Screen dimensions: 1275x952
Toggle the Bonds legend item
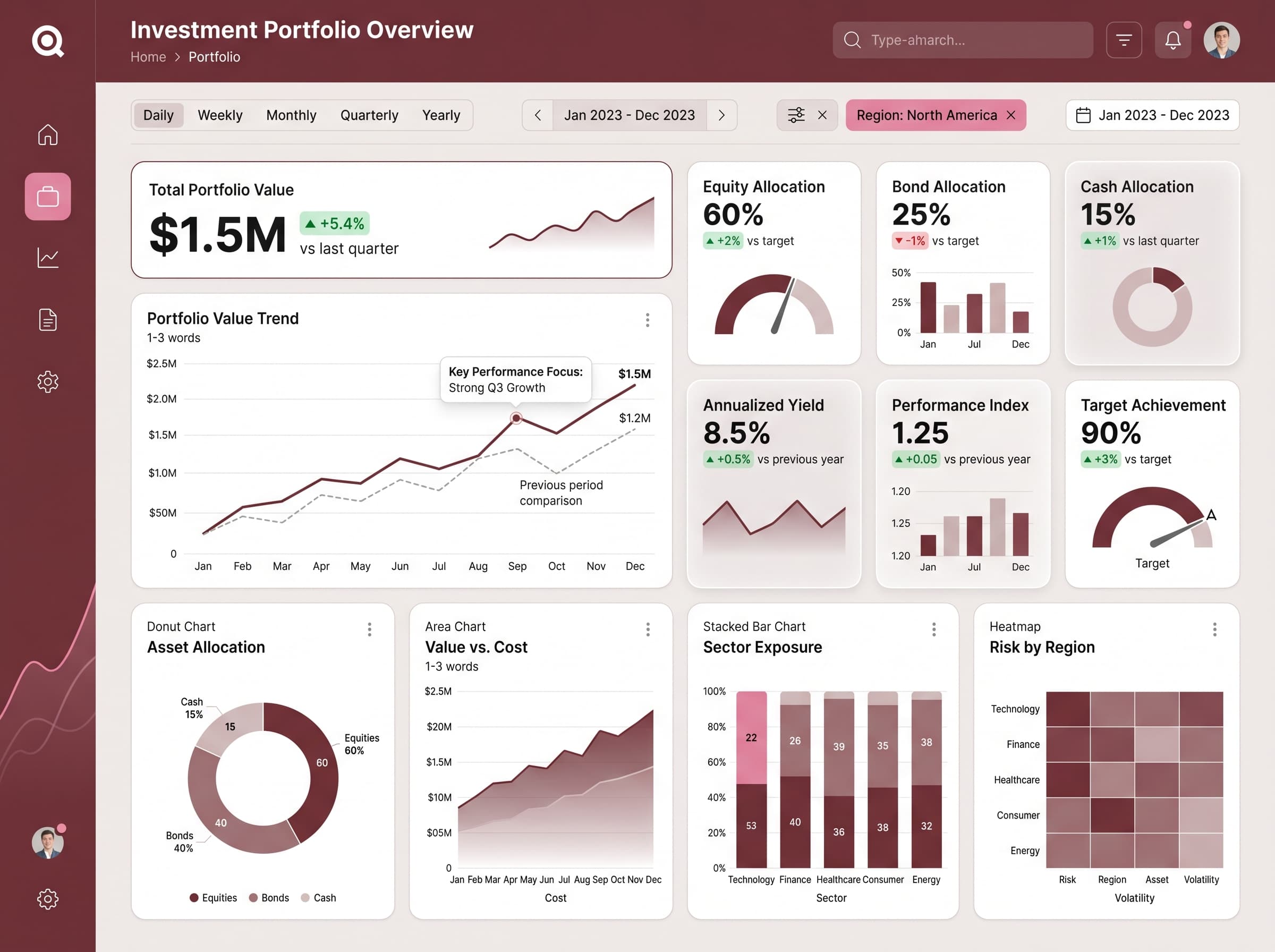[x=269, y=898]
